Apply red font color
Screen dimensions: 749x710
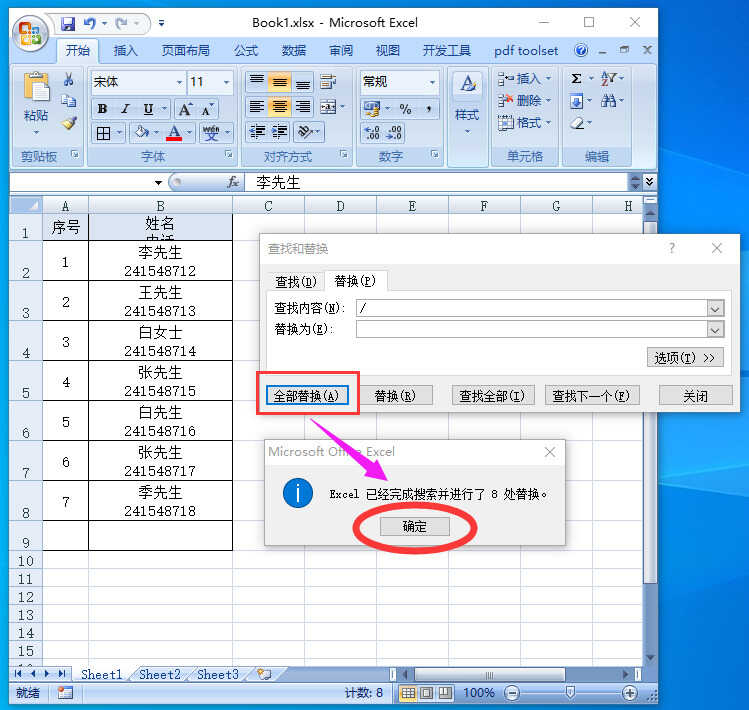tap(174, 132)
